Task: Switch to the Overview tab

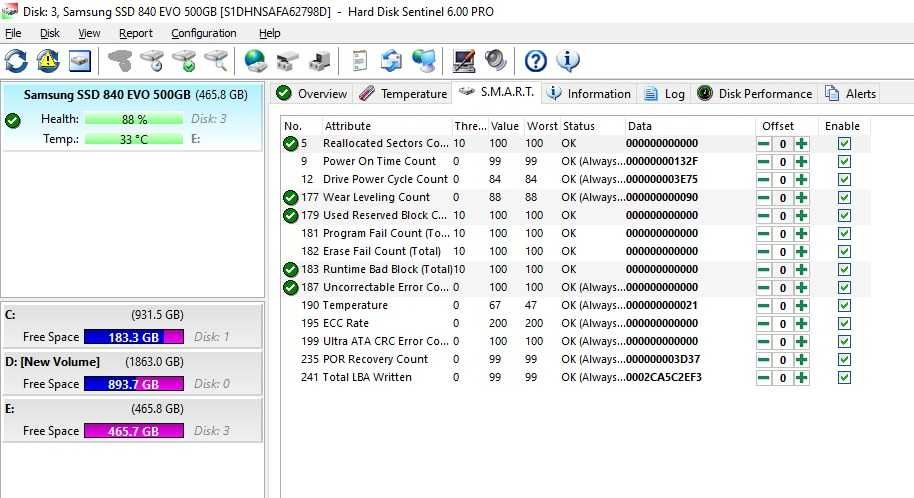Action: click(x=311, y=94)
